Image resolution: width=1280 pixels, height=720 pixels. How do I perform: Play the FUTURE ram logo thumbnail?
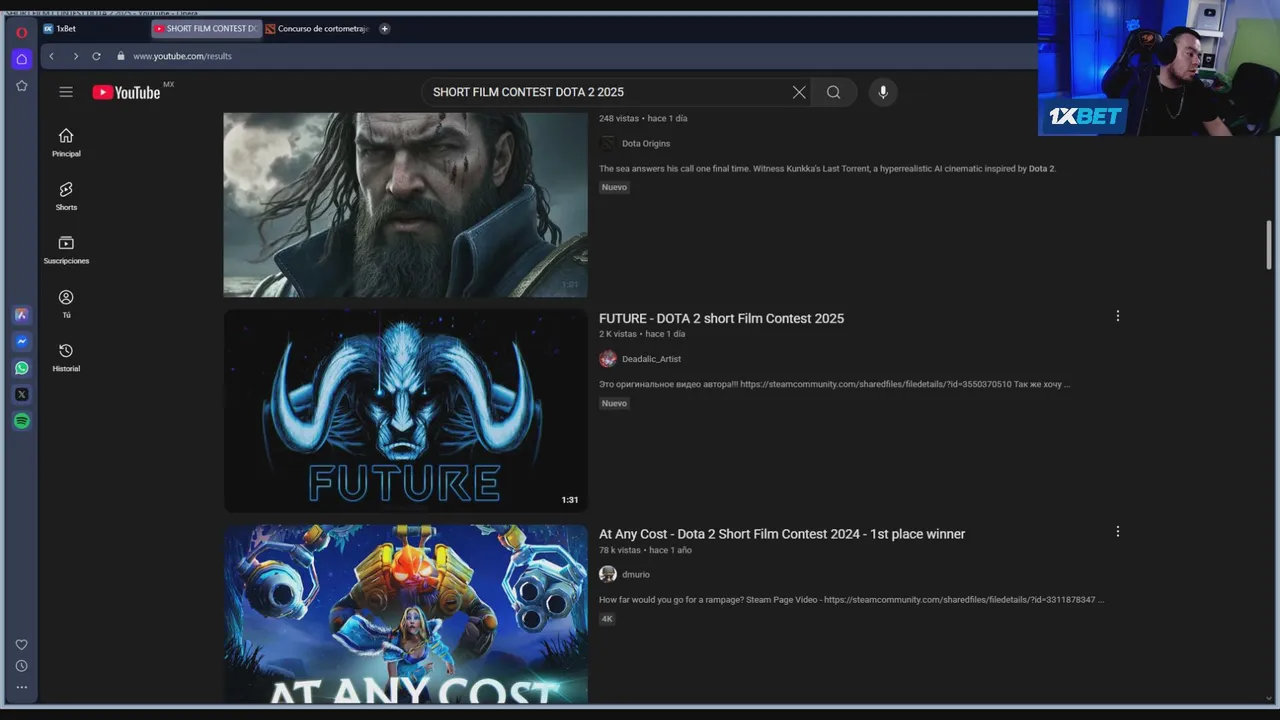[x=405, y=411]
